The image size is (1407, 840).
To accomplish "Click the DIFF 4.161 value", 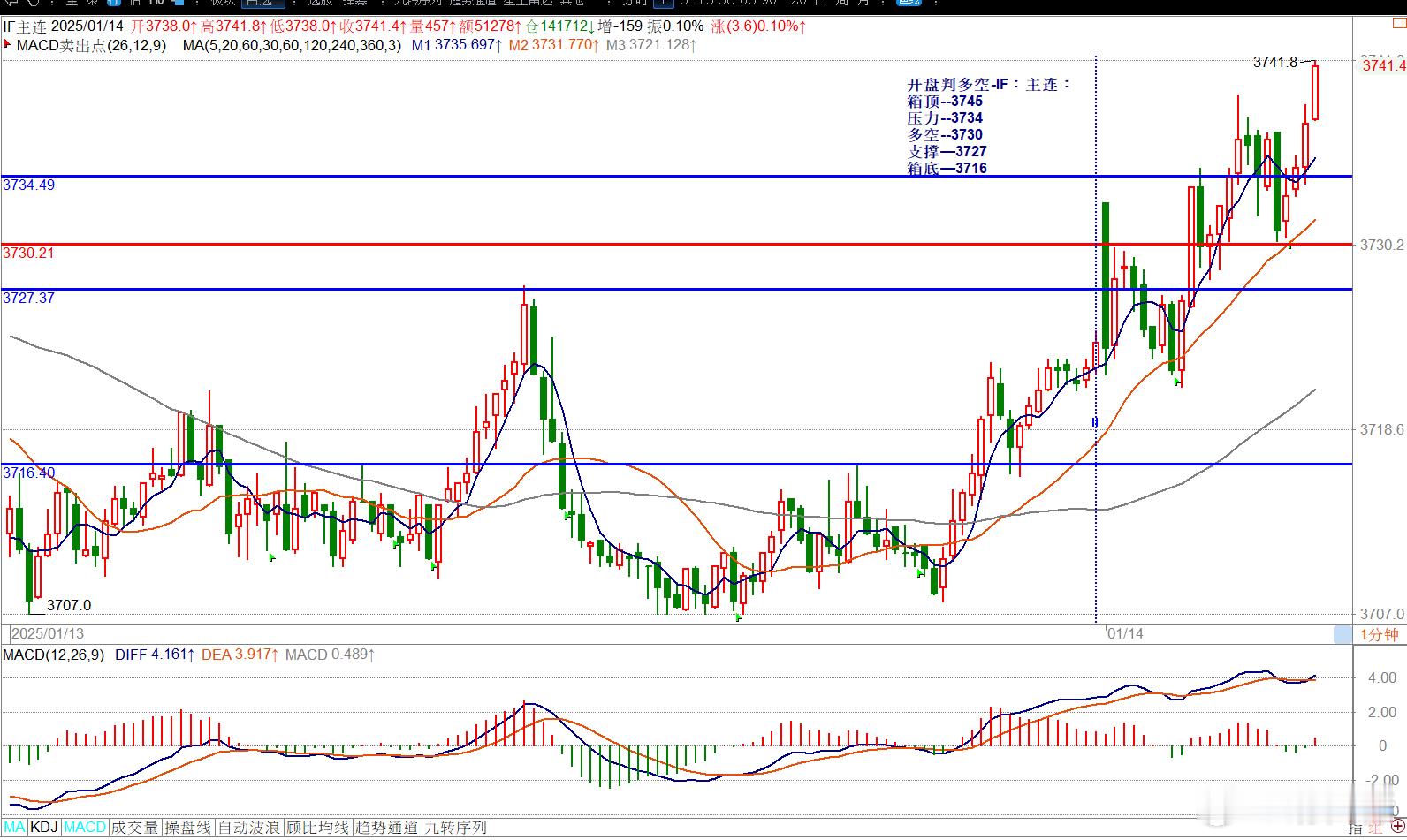I will point(156,655).
